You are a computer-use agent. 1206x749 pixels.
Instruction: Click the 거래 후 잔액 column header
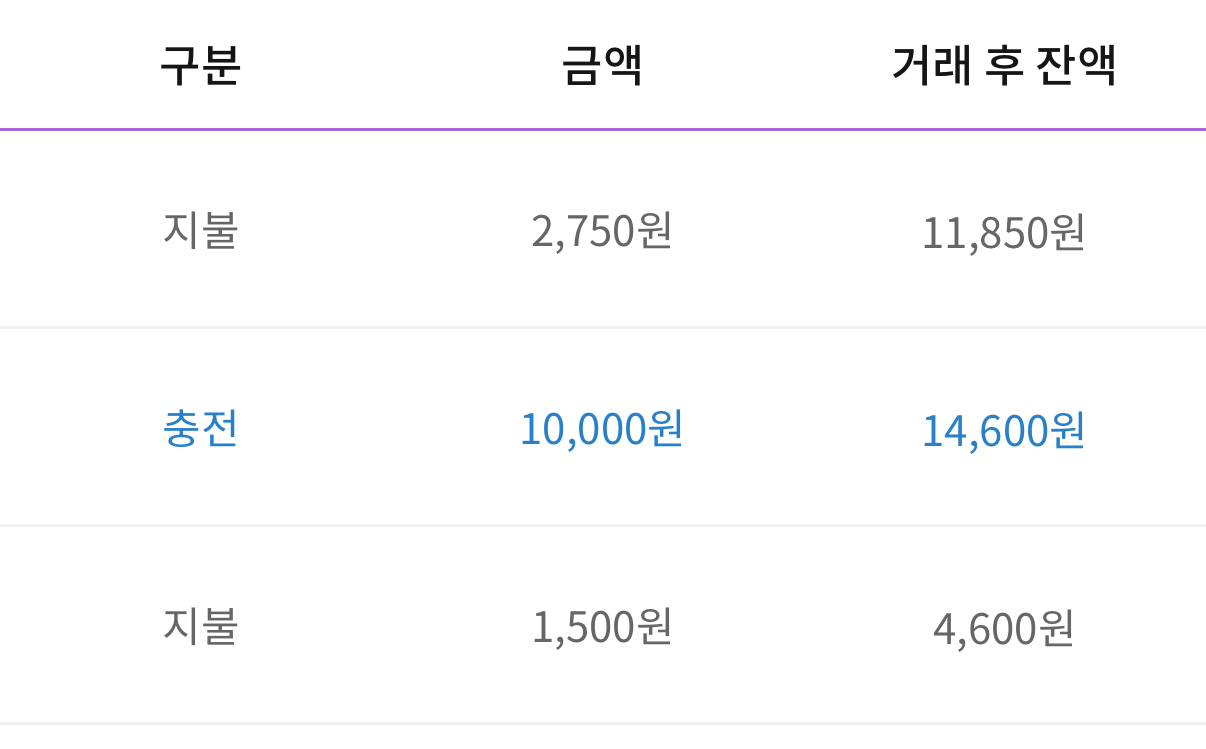(1003, 66)
